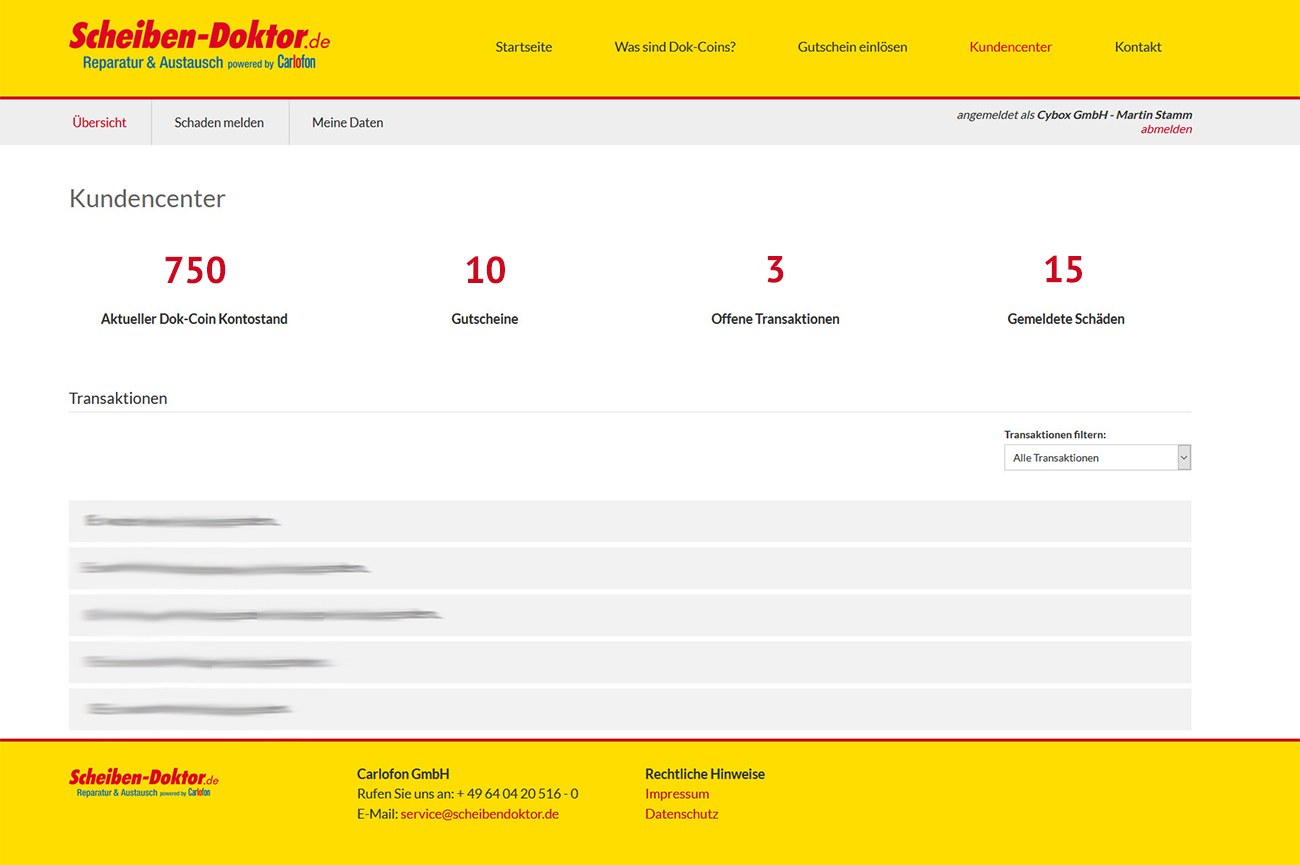The width and height of the screenshot is (1300, 865).
Task: Go to Was sind Dok-Coins? page
Action: (675, 47)
